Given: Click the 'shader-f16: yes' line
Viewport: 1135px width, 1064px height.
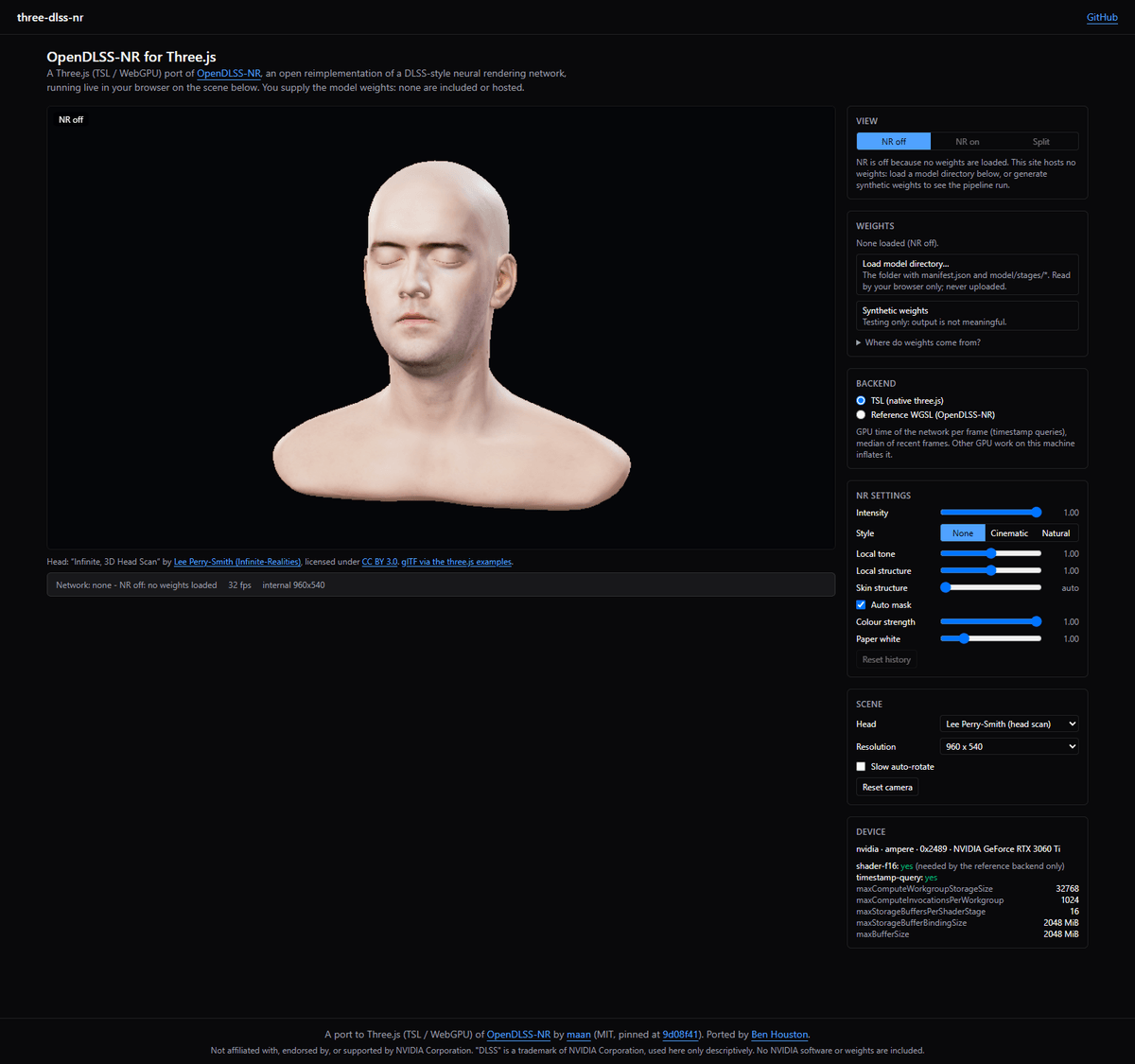Looking at the screenshot, I should pyautogui.click(x=960, y=866).
